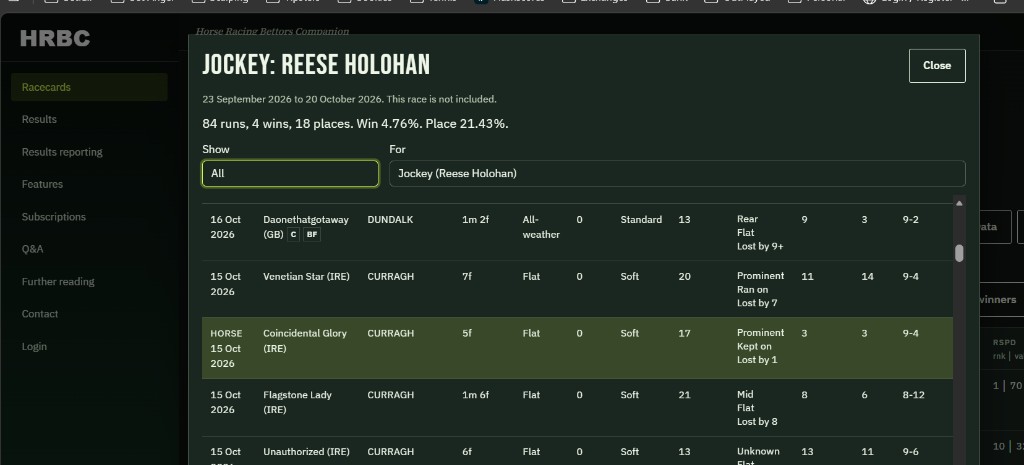Click weight 9-6 in Unauthorized row
The height and width of the screenshot is (465, 1024).
(x=910, y=451)
